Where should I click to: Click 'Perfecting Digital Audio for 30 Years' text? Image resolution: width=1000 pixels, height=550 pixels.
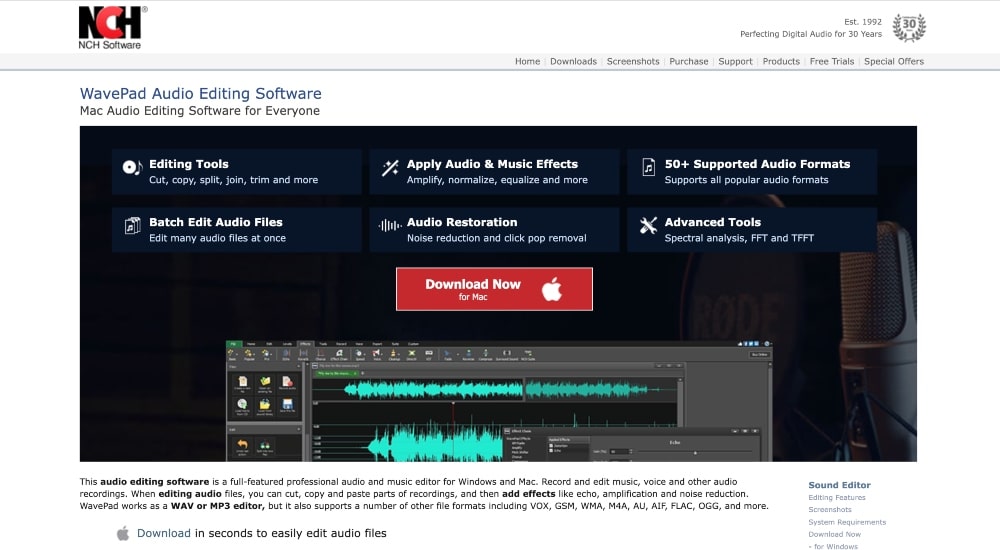click(x=811, y=34)
